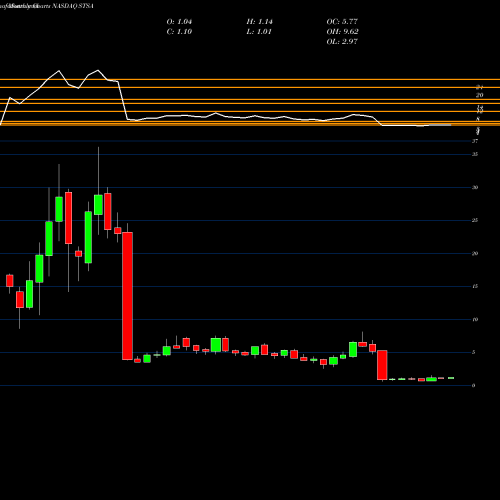Select the open value 'O: 1.04'
This screenshot has height=500, width=500.
click(179, 22)
